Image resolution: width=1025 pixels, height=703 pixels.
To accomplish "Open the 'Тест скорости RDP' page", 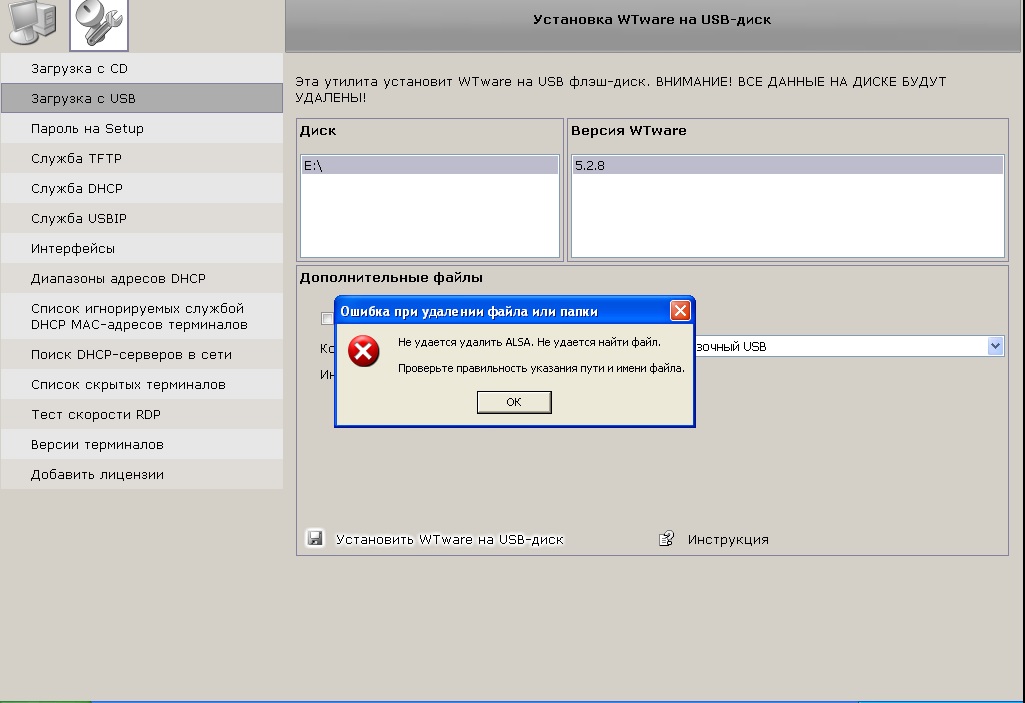I will (x=96, y=415).
